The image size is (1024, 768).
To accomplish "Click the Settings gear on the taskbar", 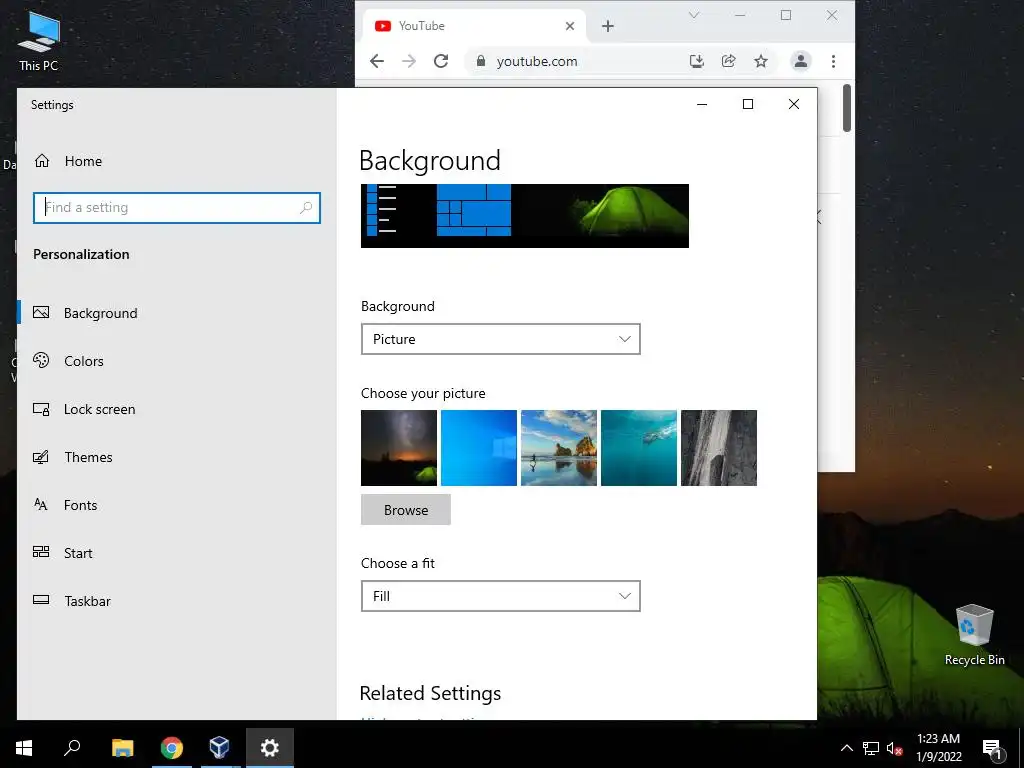I will tap(270, 748).
